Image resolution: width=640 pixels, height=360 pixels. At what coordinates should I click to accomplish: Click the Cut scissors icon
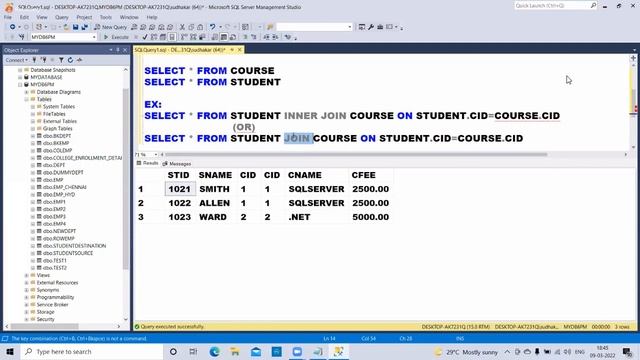pos(182,27)
